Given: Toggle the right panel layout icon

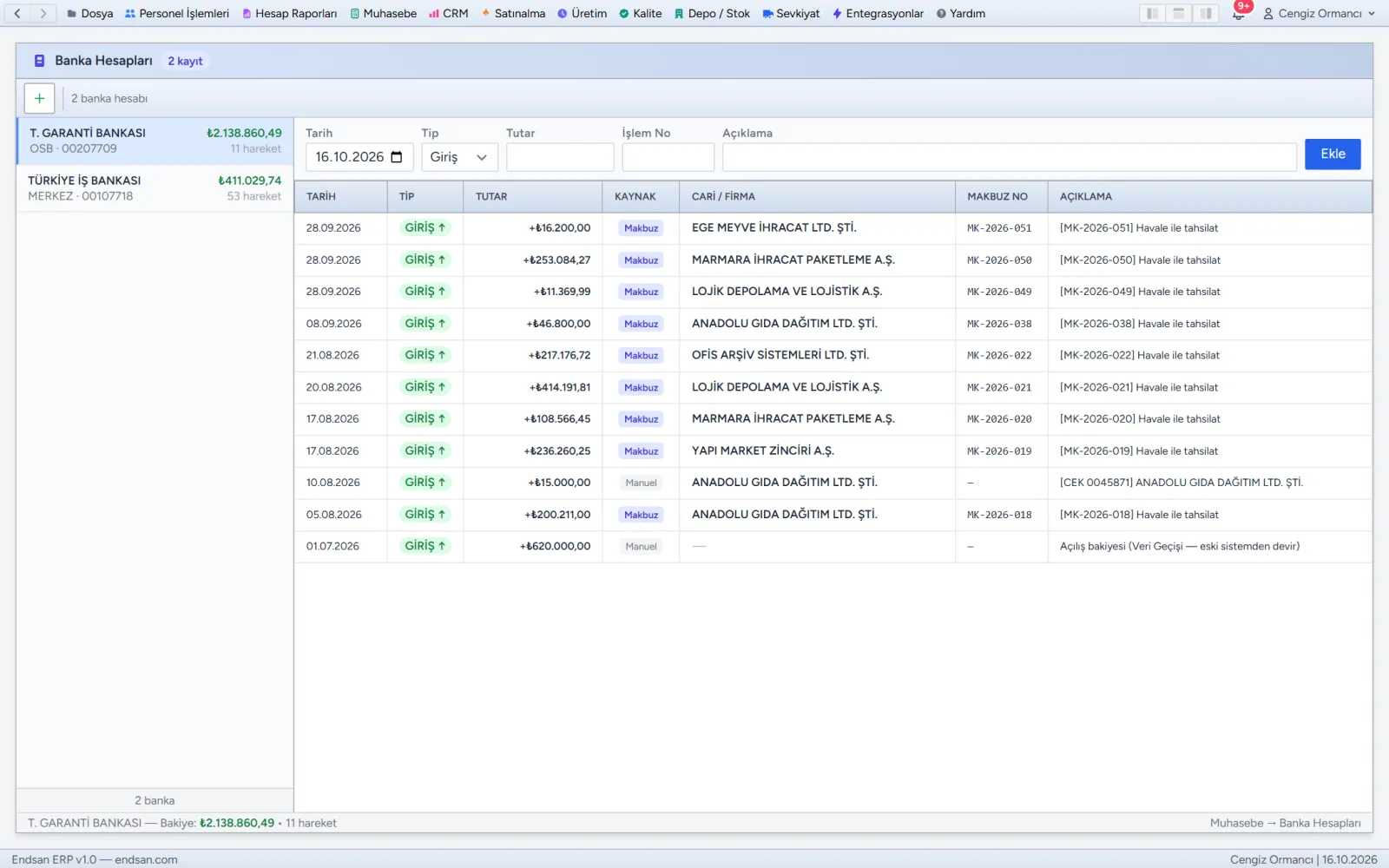Looking at the screenshot, I should (1206, 14).
